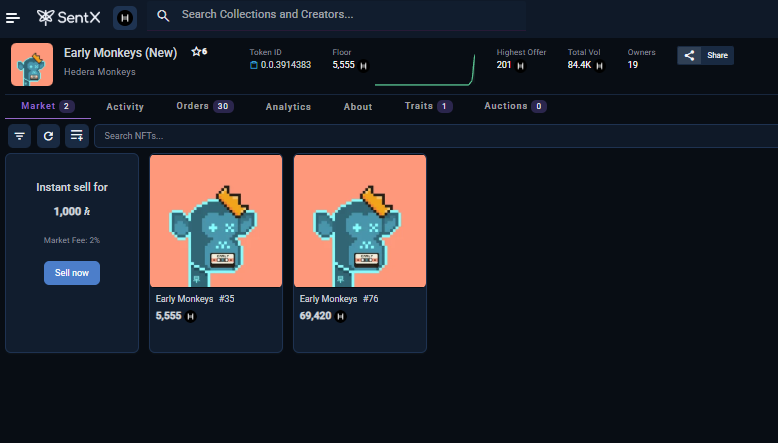
Task: Click the Market Fee: 2% text
Action: (x=72, y=240)
